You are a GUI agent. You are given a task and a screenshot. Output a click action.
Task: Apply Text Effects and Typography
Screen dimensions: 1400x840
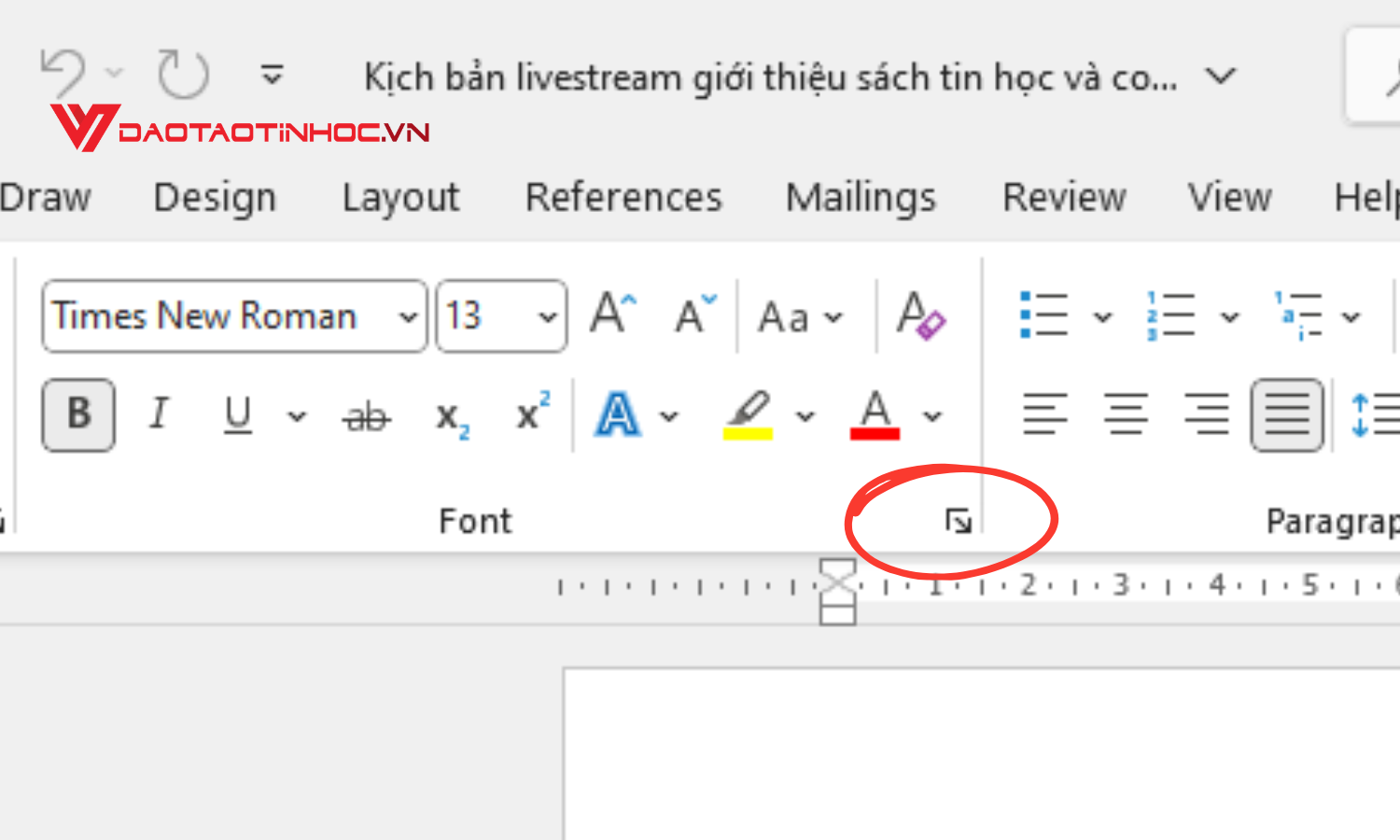click(618, 414)
